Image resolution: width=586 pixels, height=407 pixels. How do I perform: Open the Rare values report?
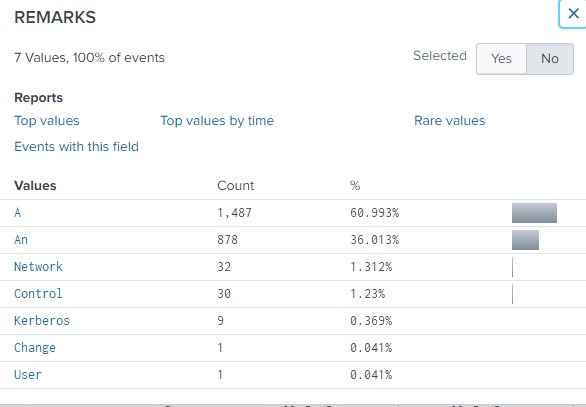coord(450,121)
